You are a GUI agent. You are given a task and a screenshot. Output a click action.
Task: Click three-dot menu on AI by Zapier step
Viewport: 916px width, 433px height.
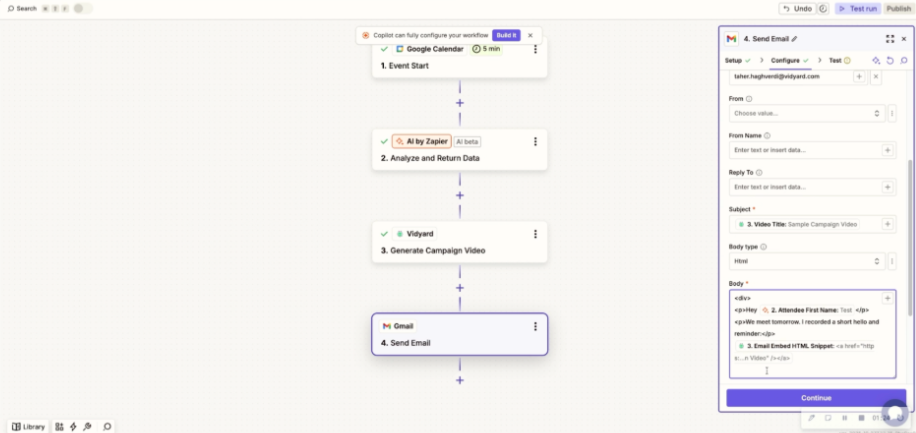[536, 142]
